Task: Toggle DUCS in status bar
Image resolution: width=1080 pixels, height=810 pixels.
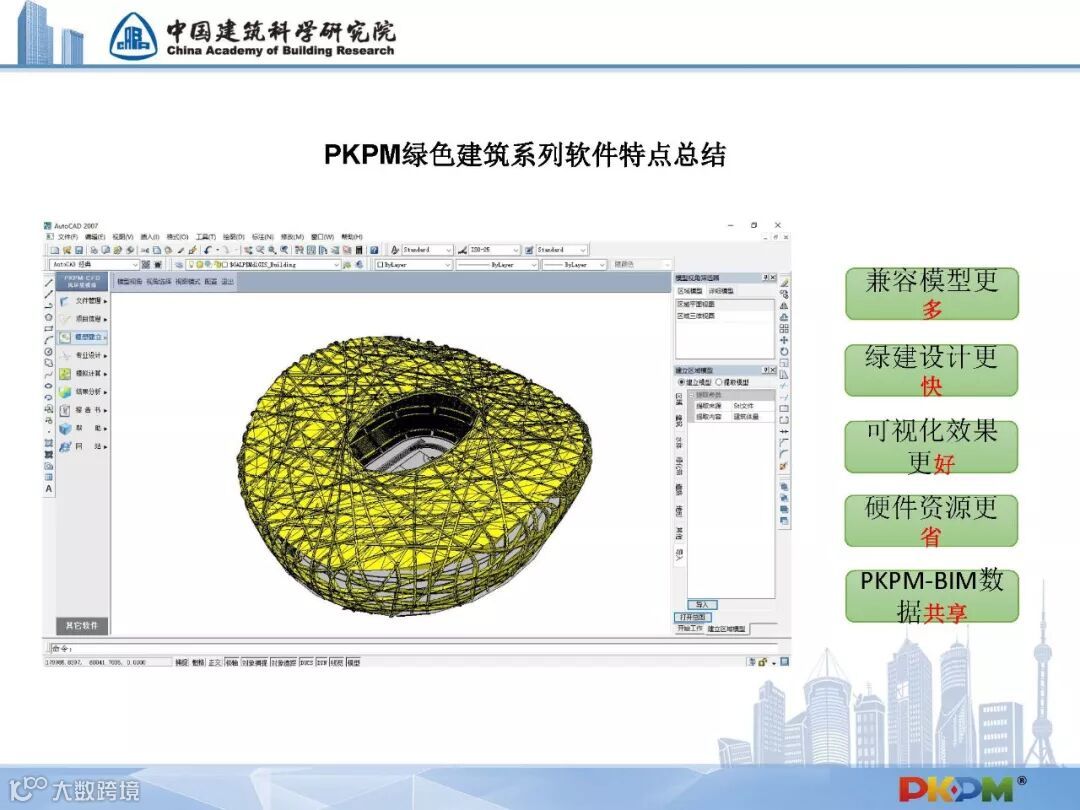Action: [307, 663]
